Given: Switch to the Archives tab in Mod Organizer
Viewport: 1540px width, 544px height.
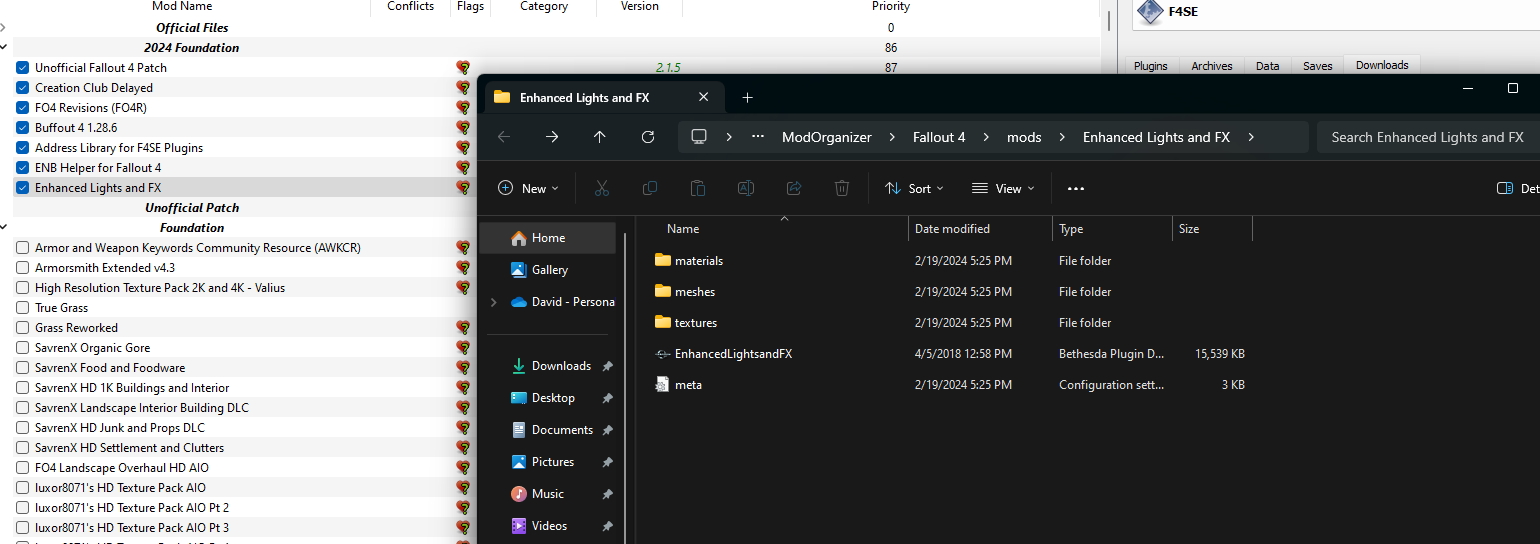Looking at the screenshot, I should [1212, 66].
